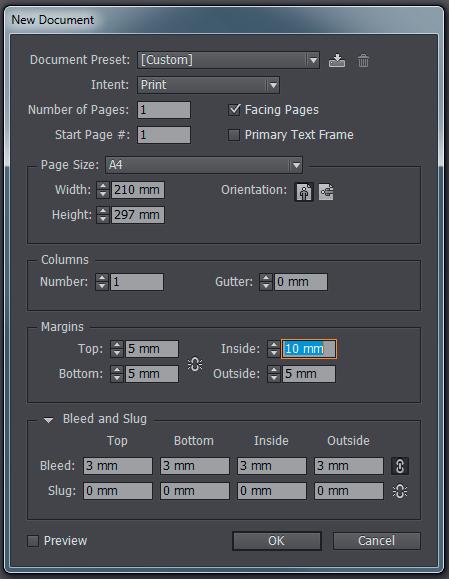This screenshot has height=579, width=449.
Task: Click the Top margin stepper
Action: (x=117, y=349)
